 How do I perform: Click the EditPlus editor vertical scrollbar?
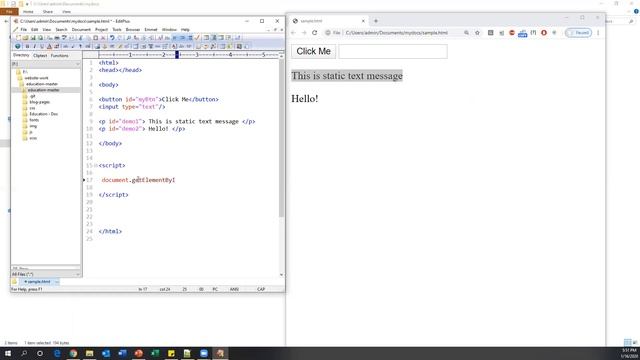click(281, 139)
